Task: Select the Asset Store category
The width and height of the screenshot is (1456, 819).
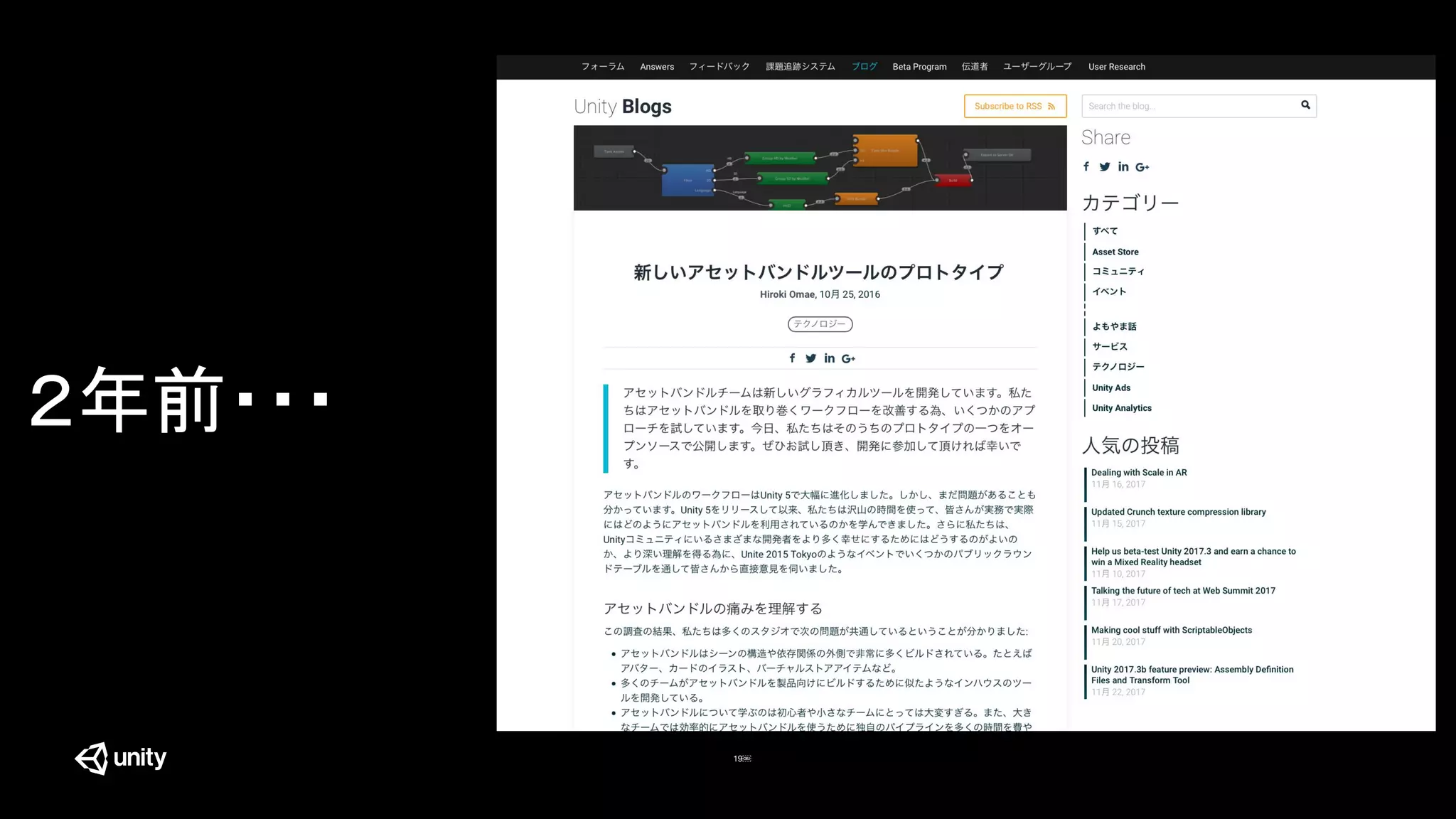Action: point(1115,252)
